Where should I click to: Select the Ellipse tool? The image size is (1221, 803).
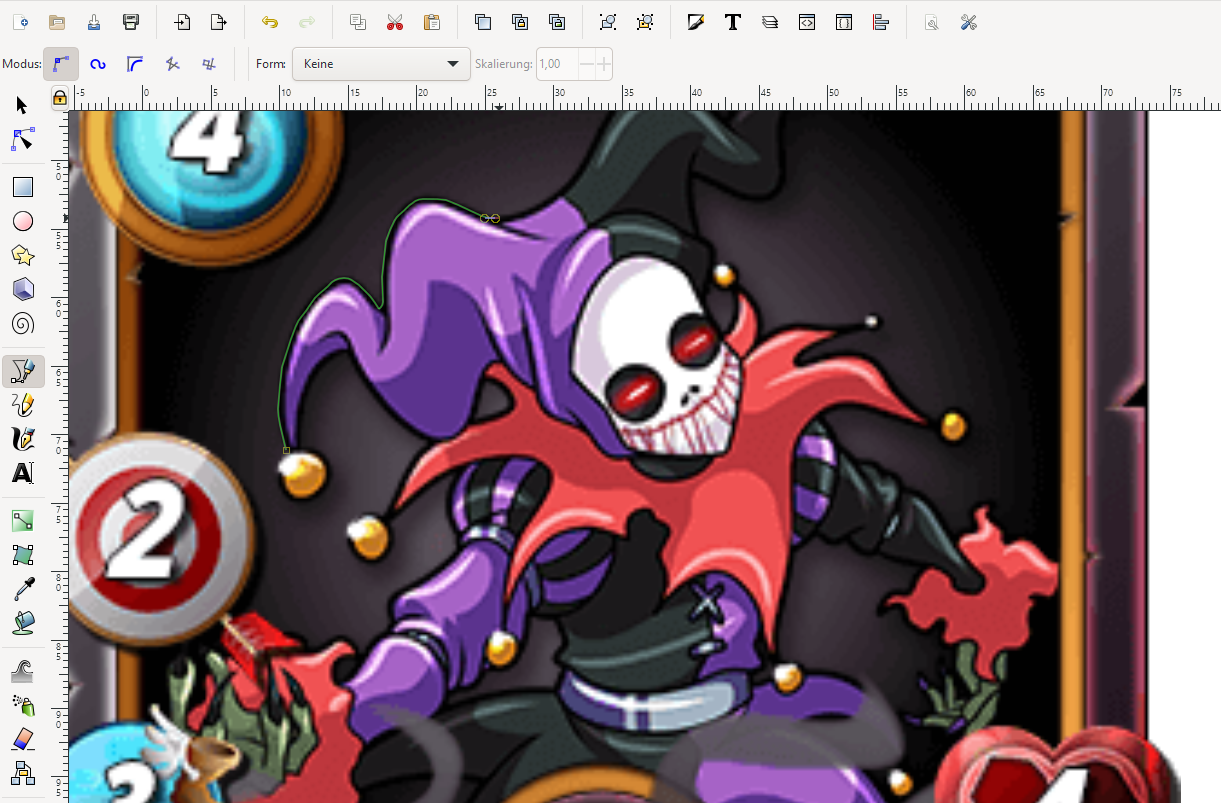(23, 221)
